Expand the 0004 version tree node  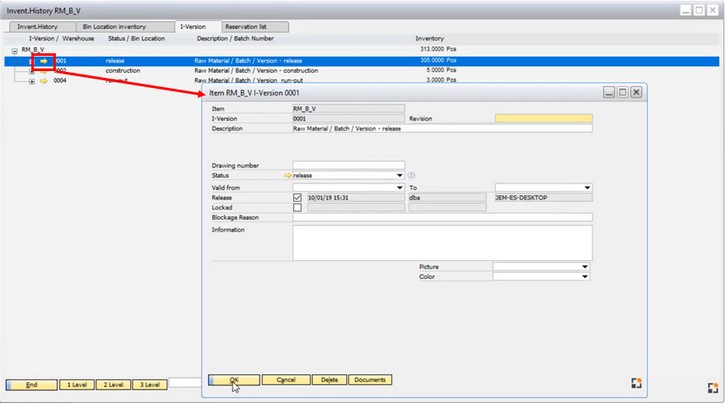[32, 81]
